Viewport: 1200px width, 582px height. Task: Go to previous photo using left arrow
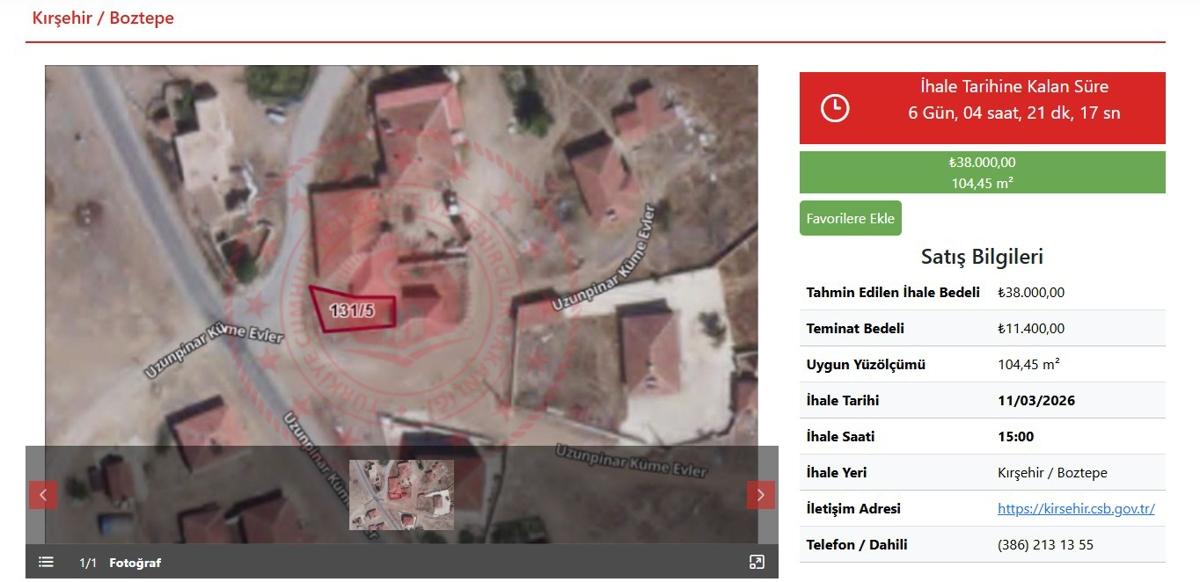pyautogui.click(x=42, y=495)
